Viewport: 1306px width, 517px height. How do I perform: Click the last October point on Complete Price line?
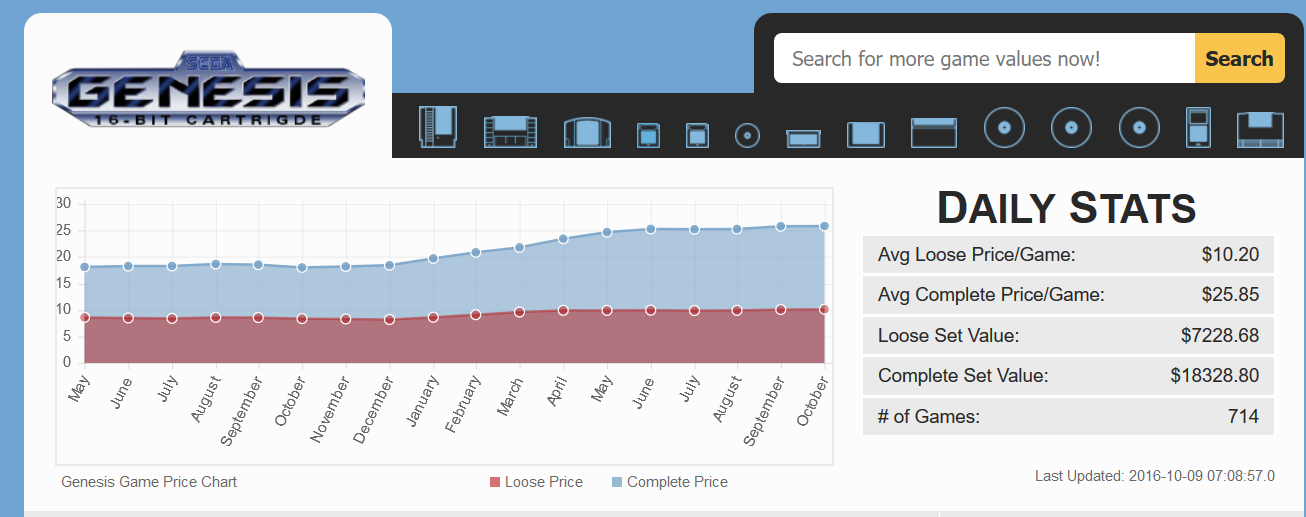click(x=824, y=226)
